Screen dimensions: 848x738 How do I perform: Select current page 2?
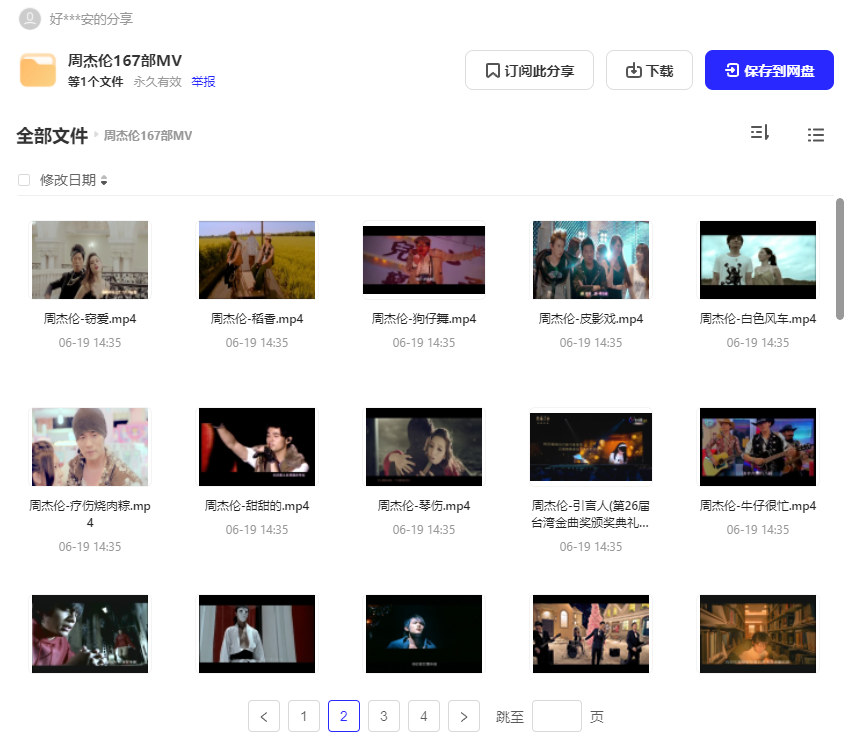pyautogui.click(x=344, y=716)
